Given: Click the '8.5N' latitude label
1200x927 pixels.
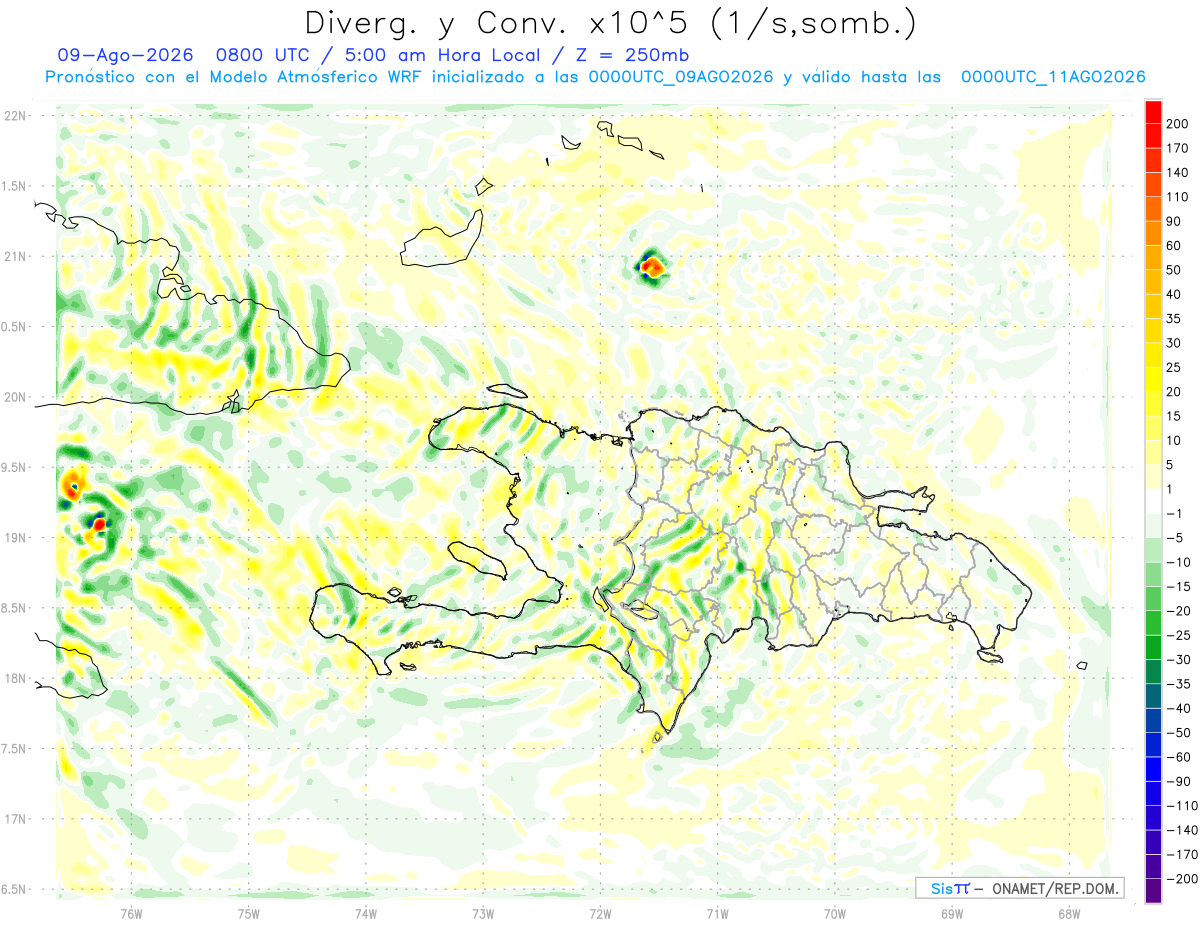Looking at the screenshot, I should pyautogui.click(x=15, y=608).
